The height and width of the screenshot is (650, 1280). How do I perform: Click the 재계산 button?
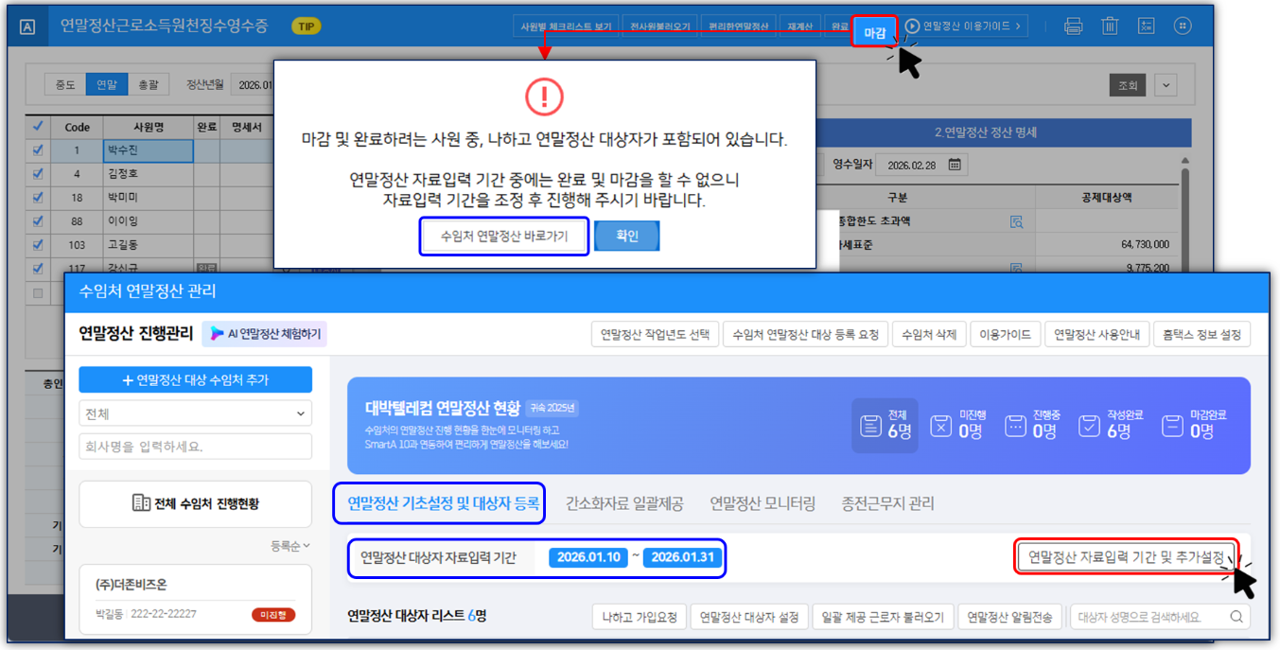tap(800, 27)
